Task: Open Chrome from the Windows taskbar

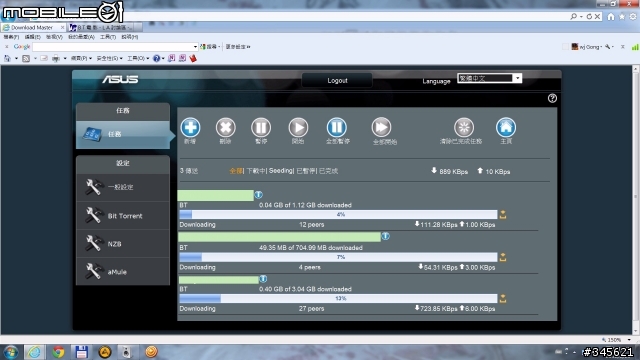Action: 58,352
